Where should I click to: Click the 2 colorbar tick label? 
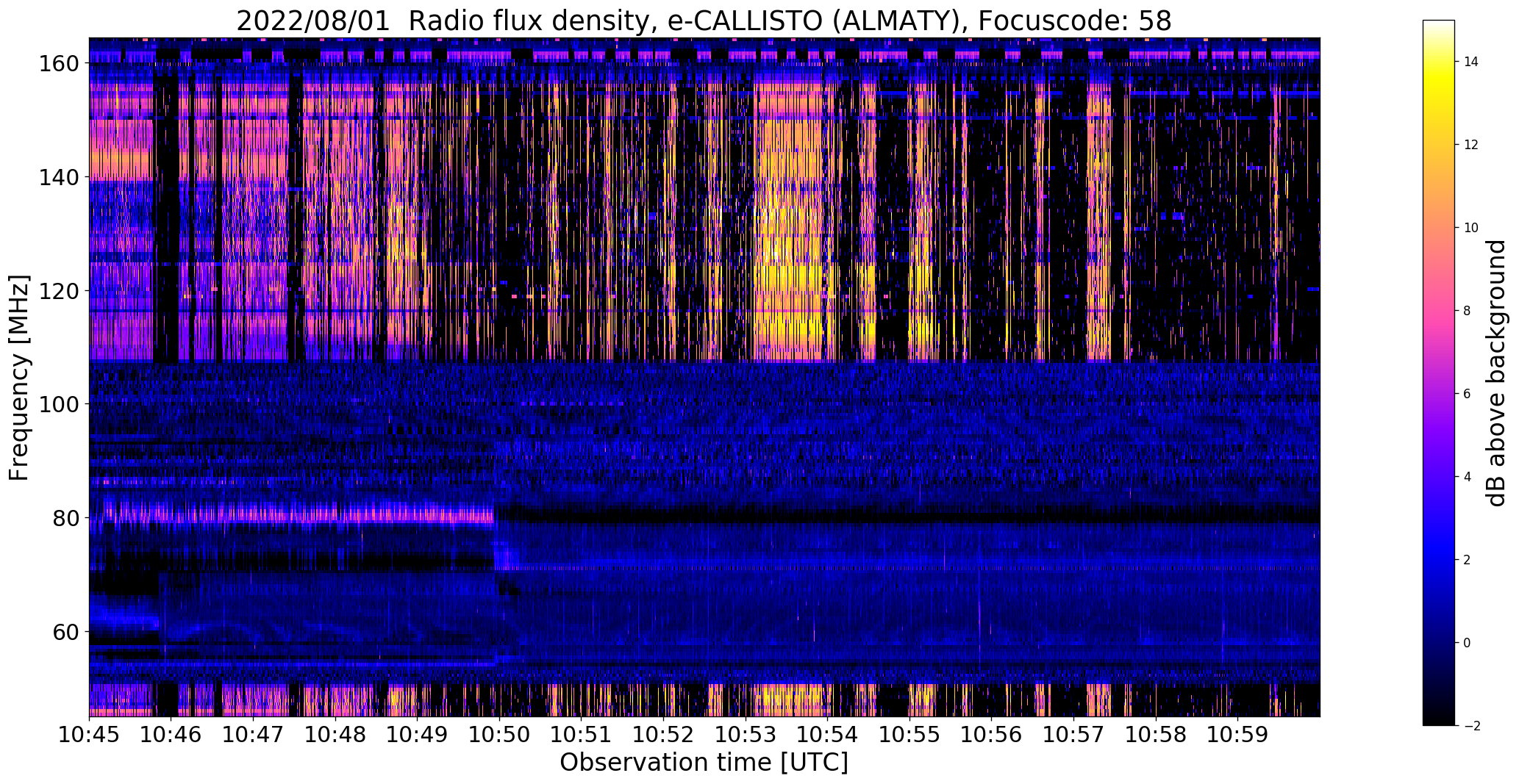coord(1467,560)
